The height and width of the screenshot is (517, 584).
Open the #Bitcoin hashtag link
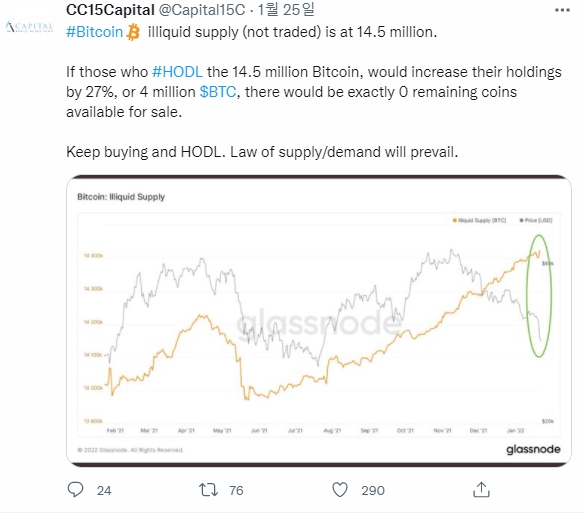coord(95,32)
